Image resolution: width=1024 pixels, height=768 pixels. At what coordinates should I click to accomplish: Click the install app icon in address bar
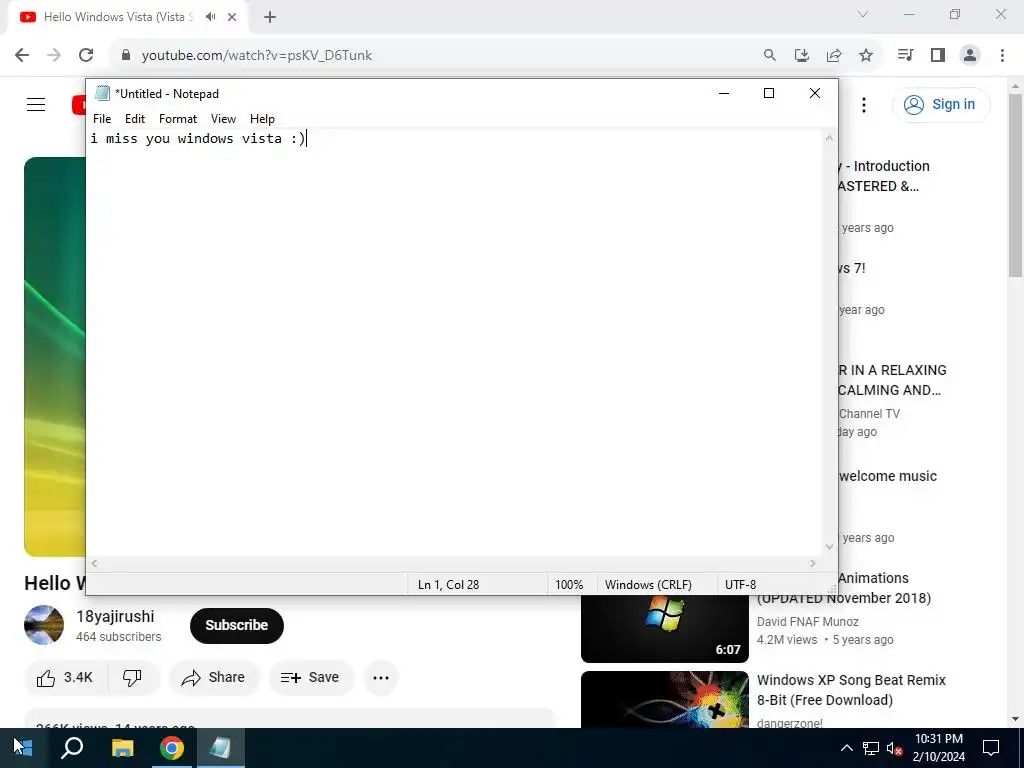pyautogui.click(x=802, y=56)
